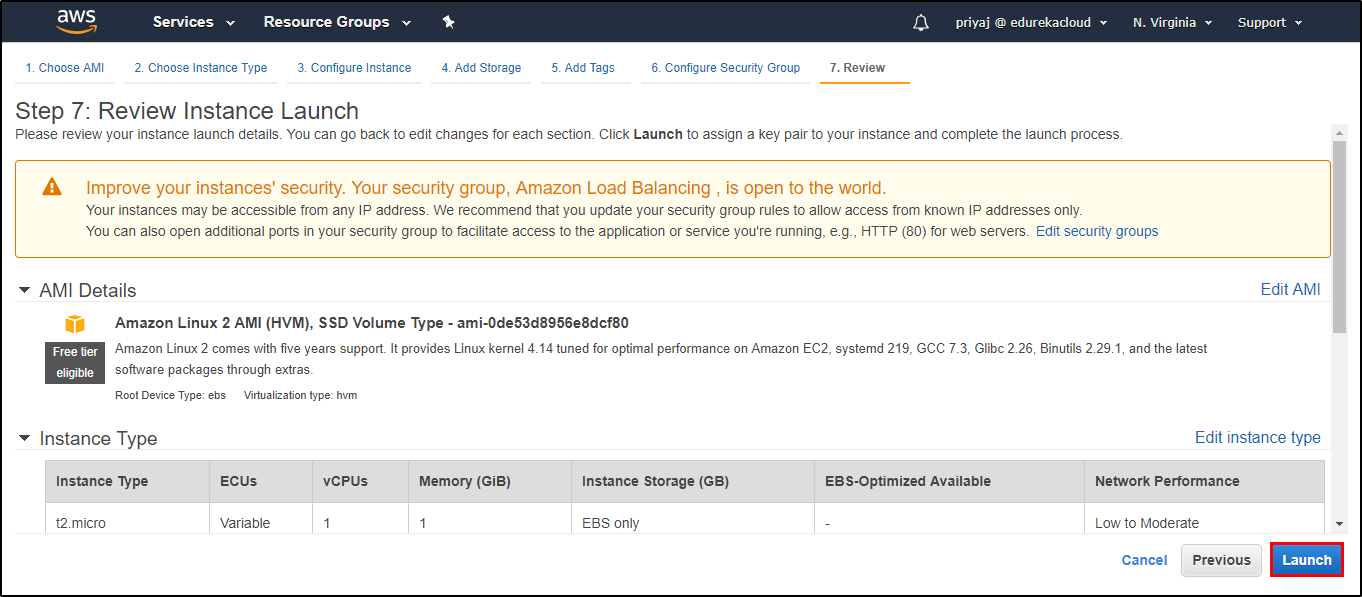The width and height of the screenshot is (1362, 597).
Task: Click the Root Device Type: ebs text
Action: coord(171,395)
